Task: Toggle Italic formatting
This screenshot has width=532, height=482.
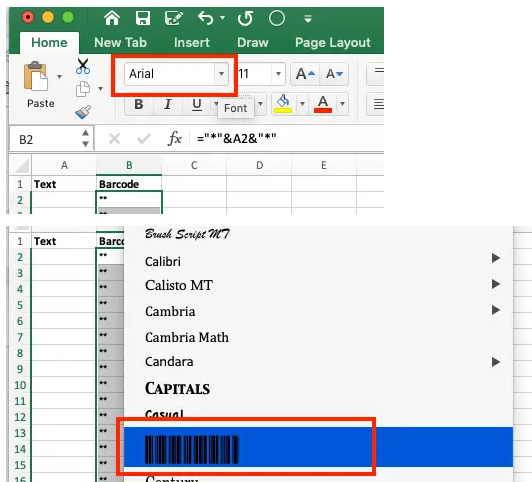Action: click(x=168, y=104)
